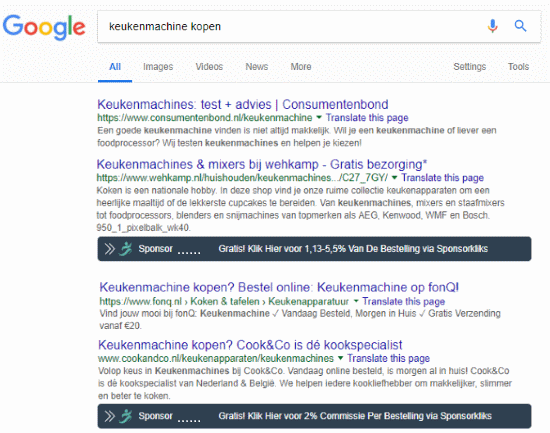Click Sponsor label in Cook&Co bar
This screenshot has width=550, height=433.
(x=155, y=416)
